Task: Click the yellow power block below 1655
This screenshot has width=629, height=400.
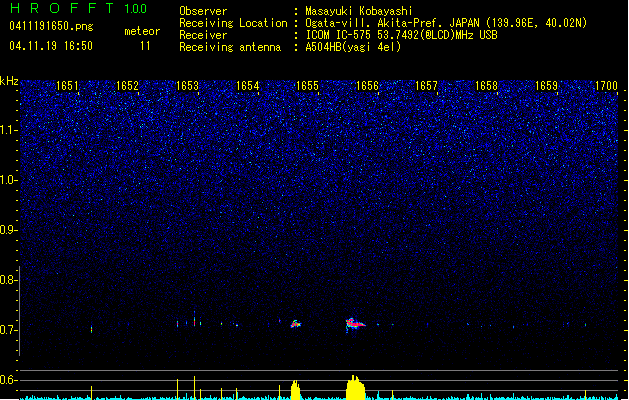Action: (295, 390)
